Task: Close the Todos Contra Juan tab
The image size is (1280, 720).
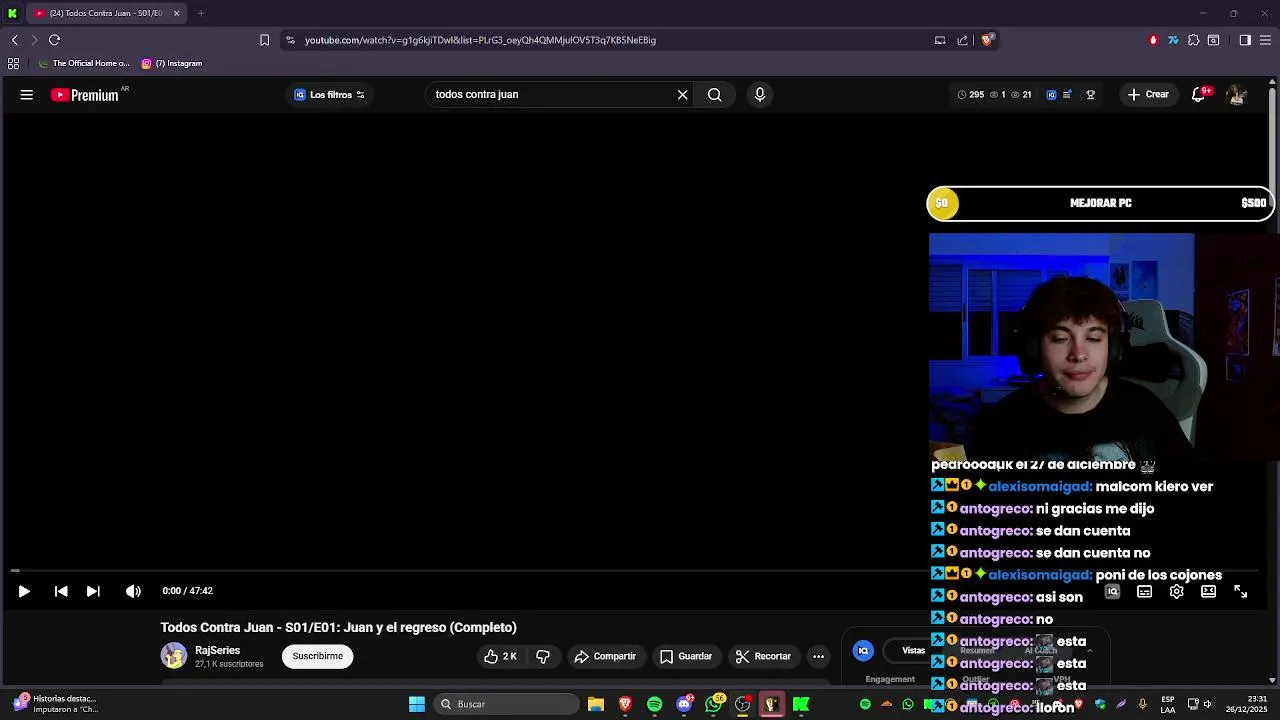Action: [177, 13]
